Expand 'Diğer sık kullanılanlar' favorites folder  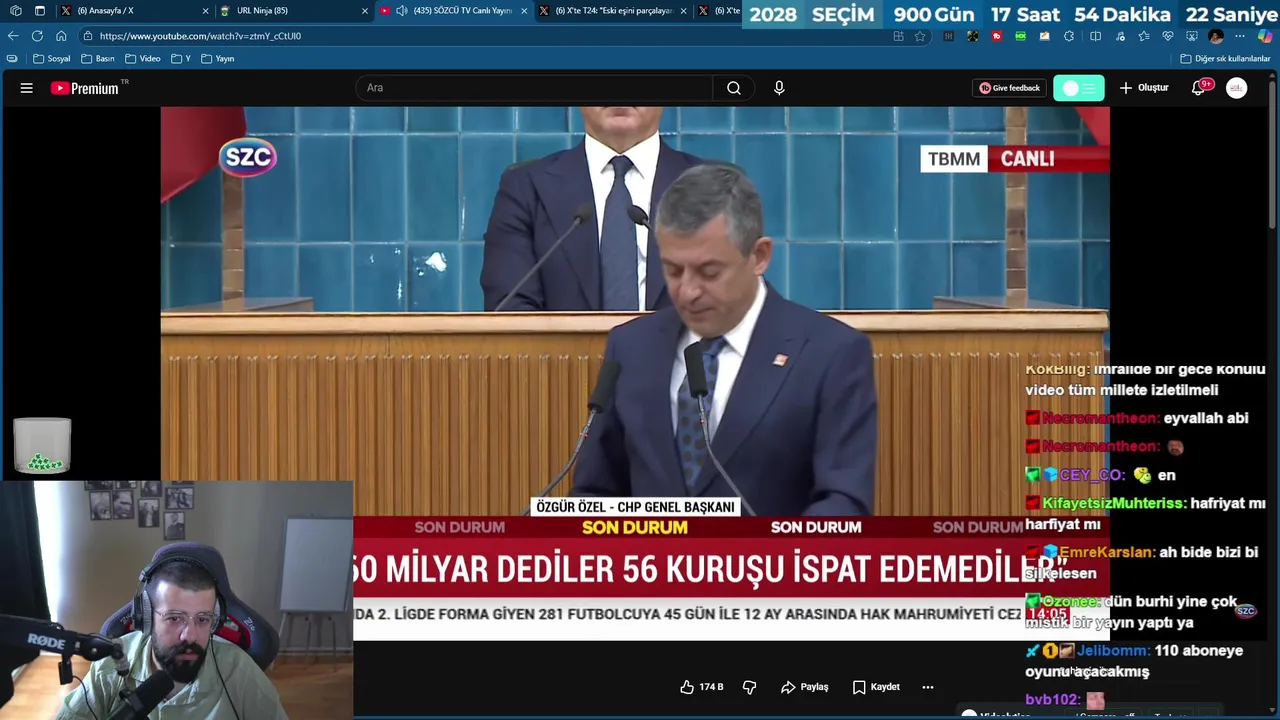coord(1225,59)
